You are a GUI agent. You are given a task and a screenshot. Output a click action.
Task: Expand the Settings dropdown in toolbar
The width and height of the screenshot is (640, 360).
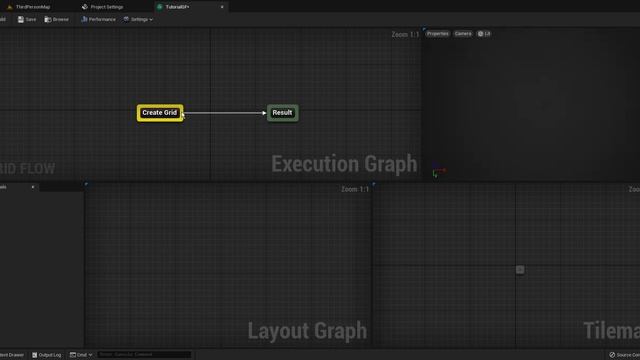(x=138, y=19)
